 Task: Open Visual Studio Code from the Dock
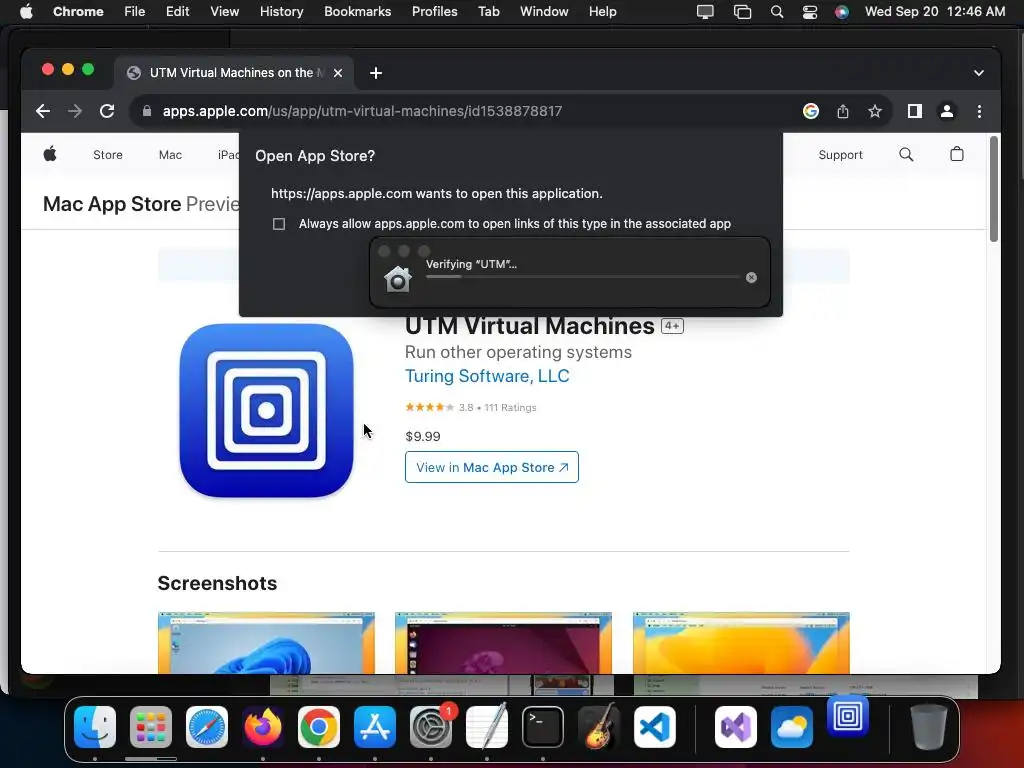tap(655, 727)
